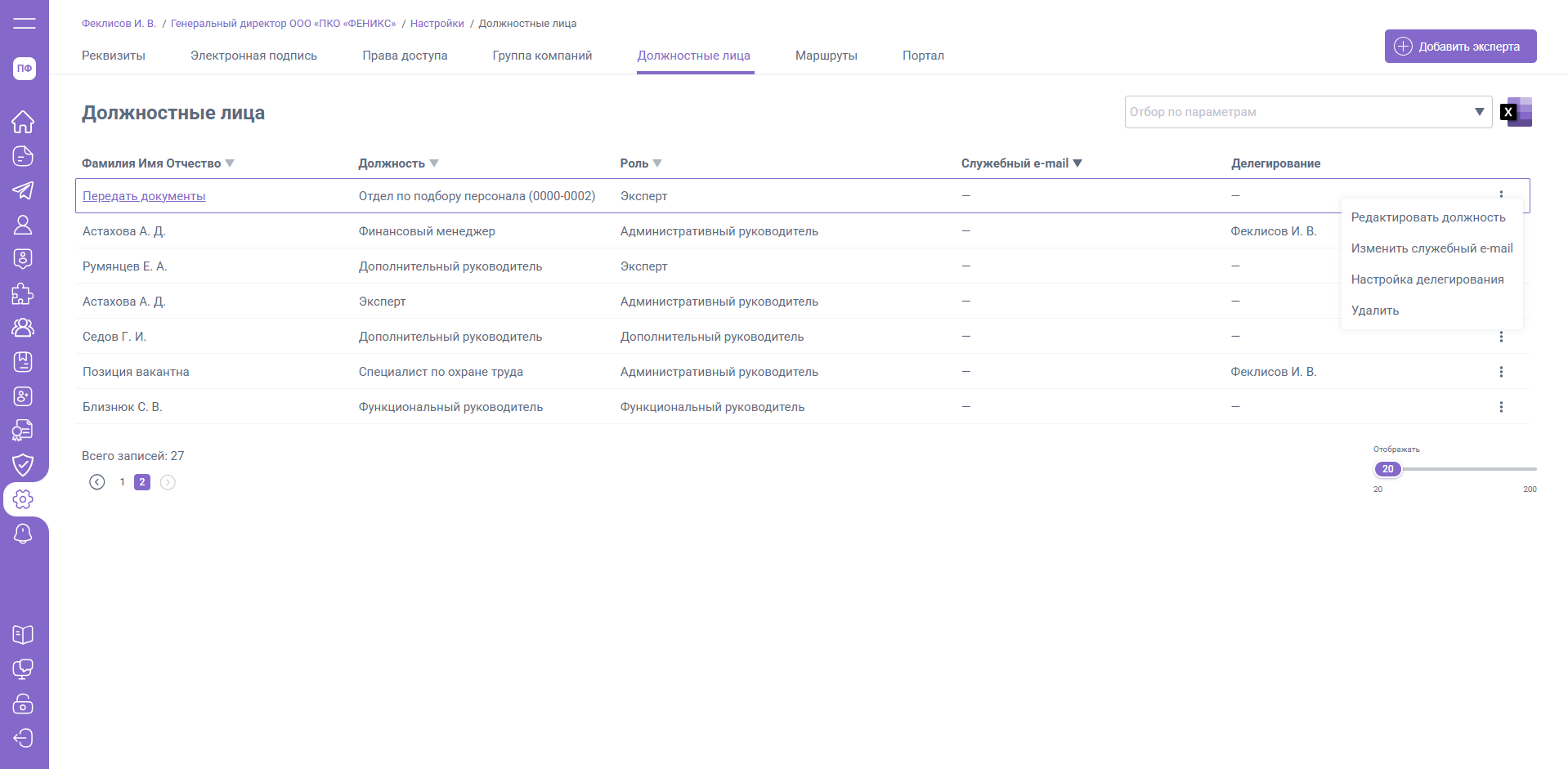
Task: Open the puzzle piece integrations icon
Action: 23,293
